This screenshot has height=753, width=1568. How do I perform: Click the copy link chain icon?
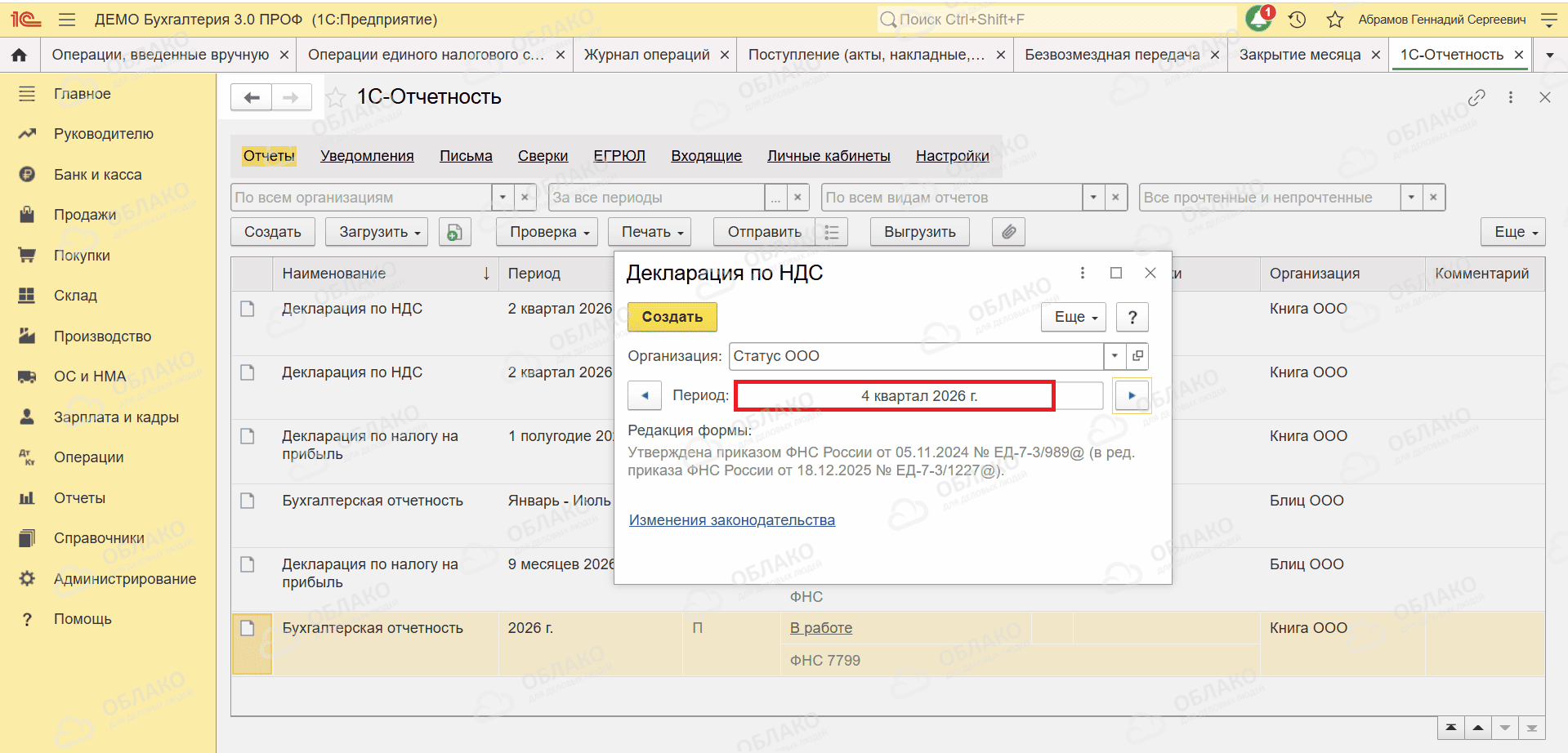[1476, 97]
